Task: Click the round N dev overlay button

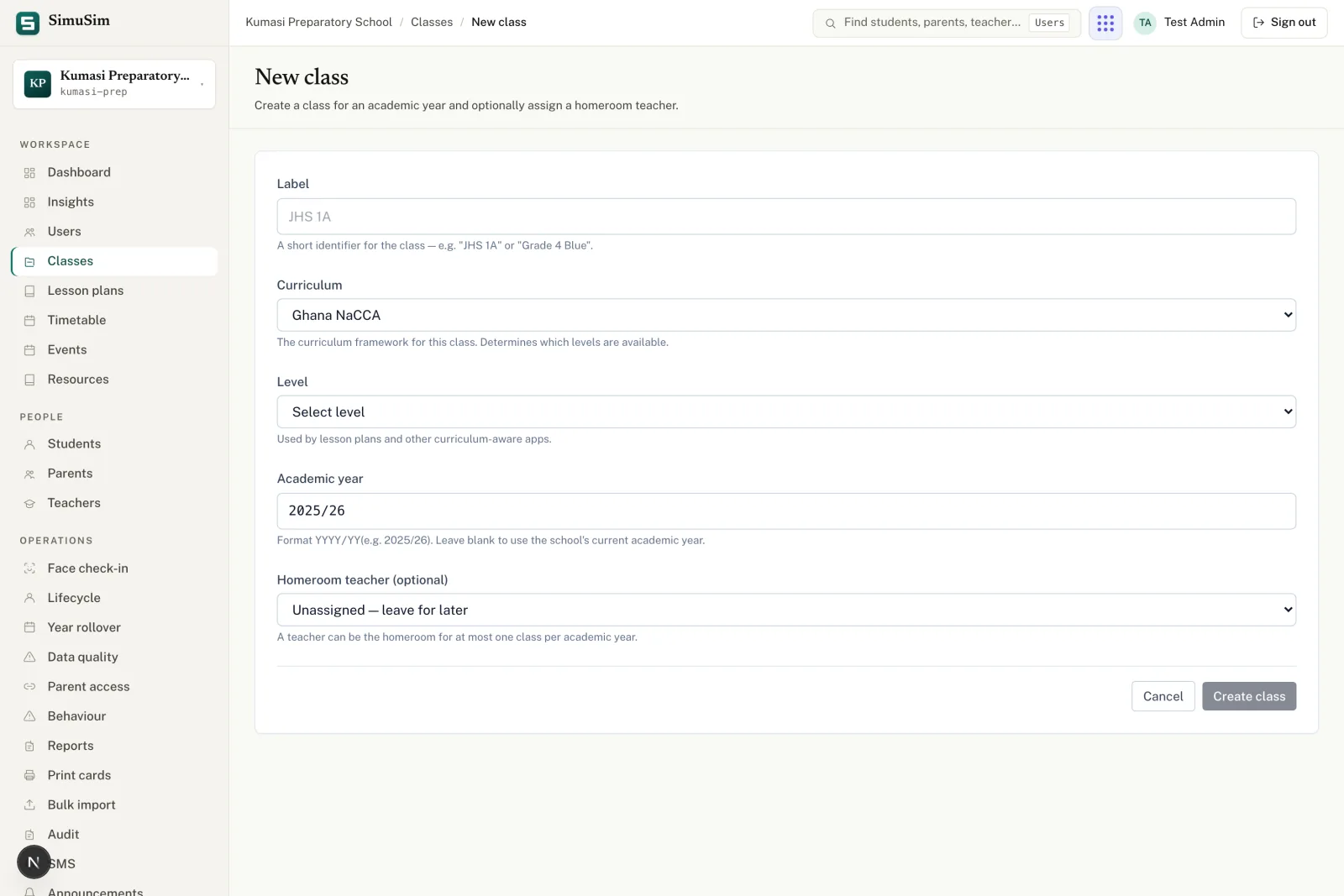Action: point(34,862)
